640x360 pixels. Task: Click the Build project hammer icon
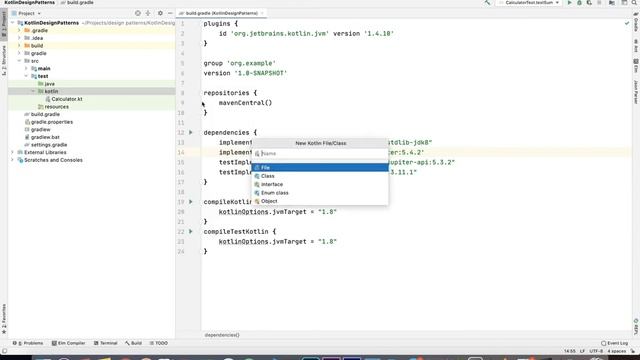pos(487,2)
